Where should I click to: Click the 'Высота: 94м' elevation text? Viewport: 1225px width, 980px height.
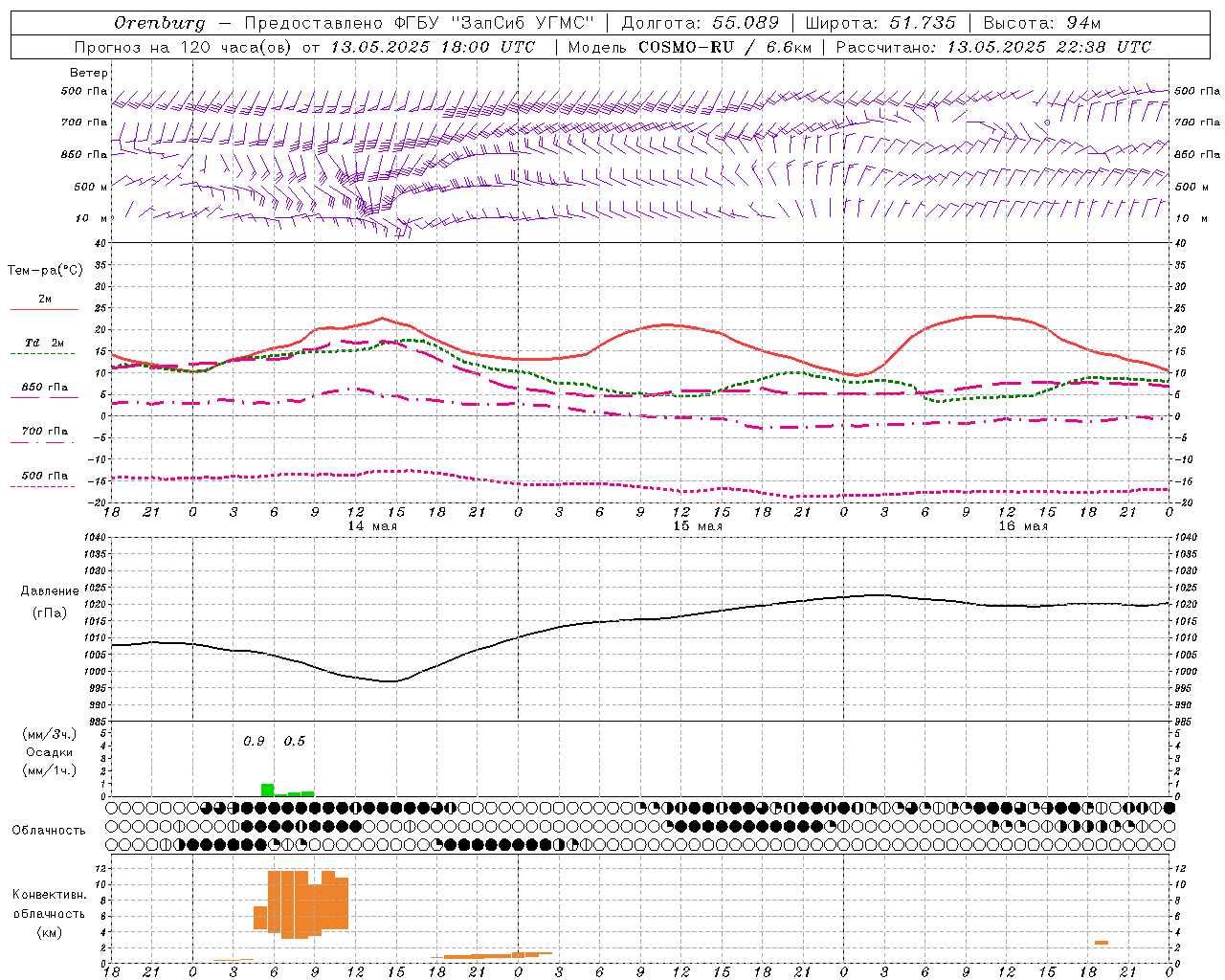point(1042,23)
